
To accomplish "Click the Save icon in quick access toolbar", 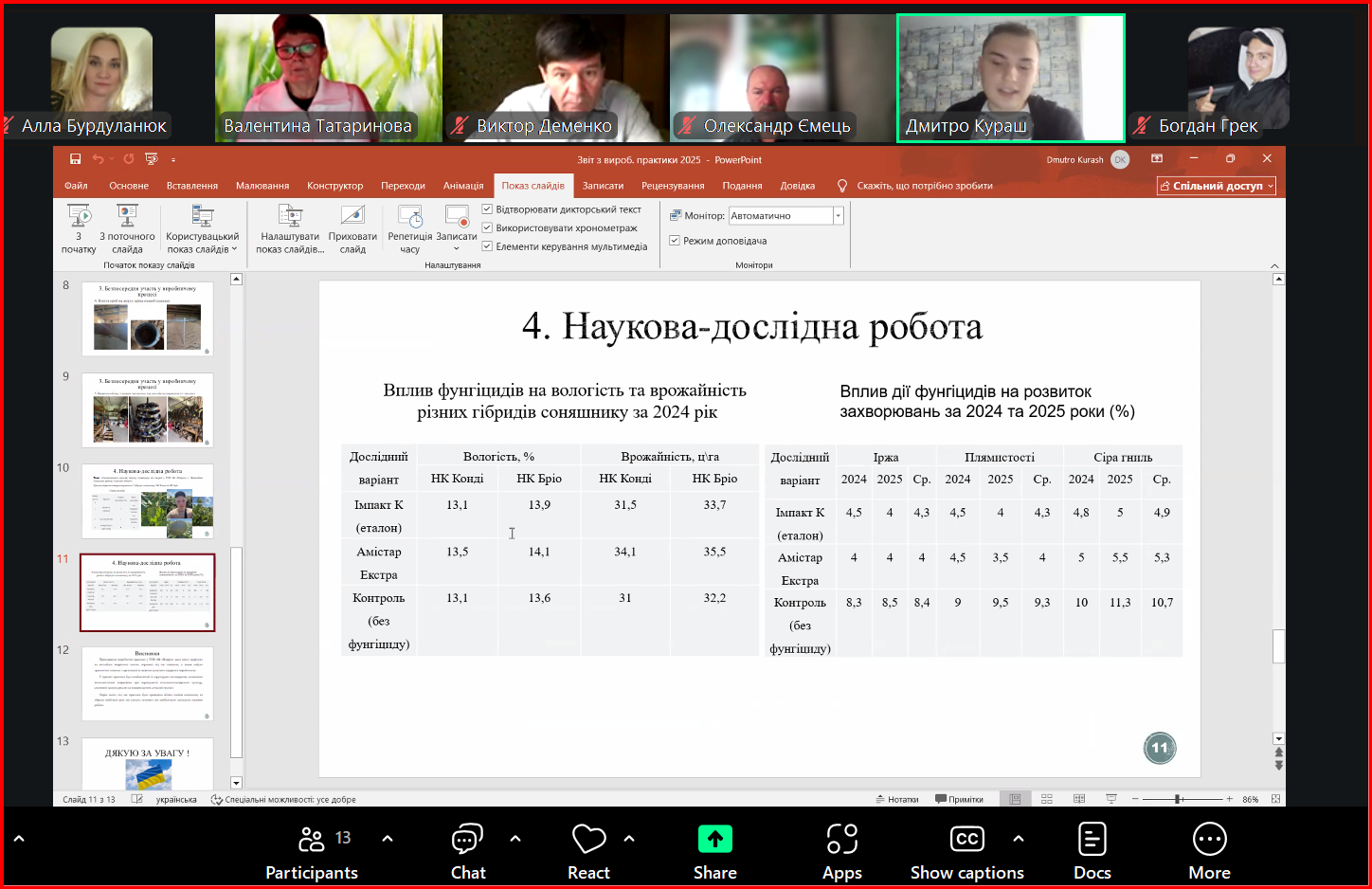I will pyautogui.click(x=75, y=159).
